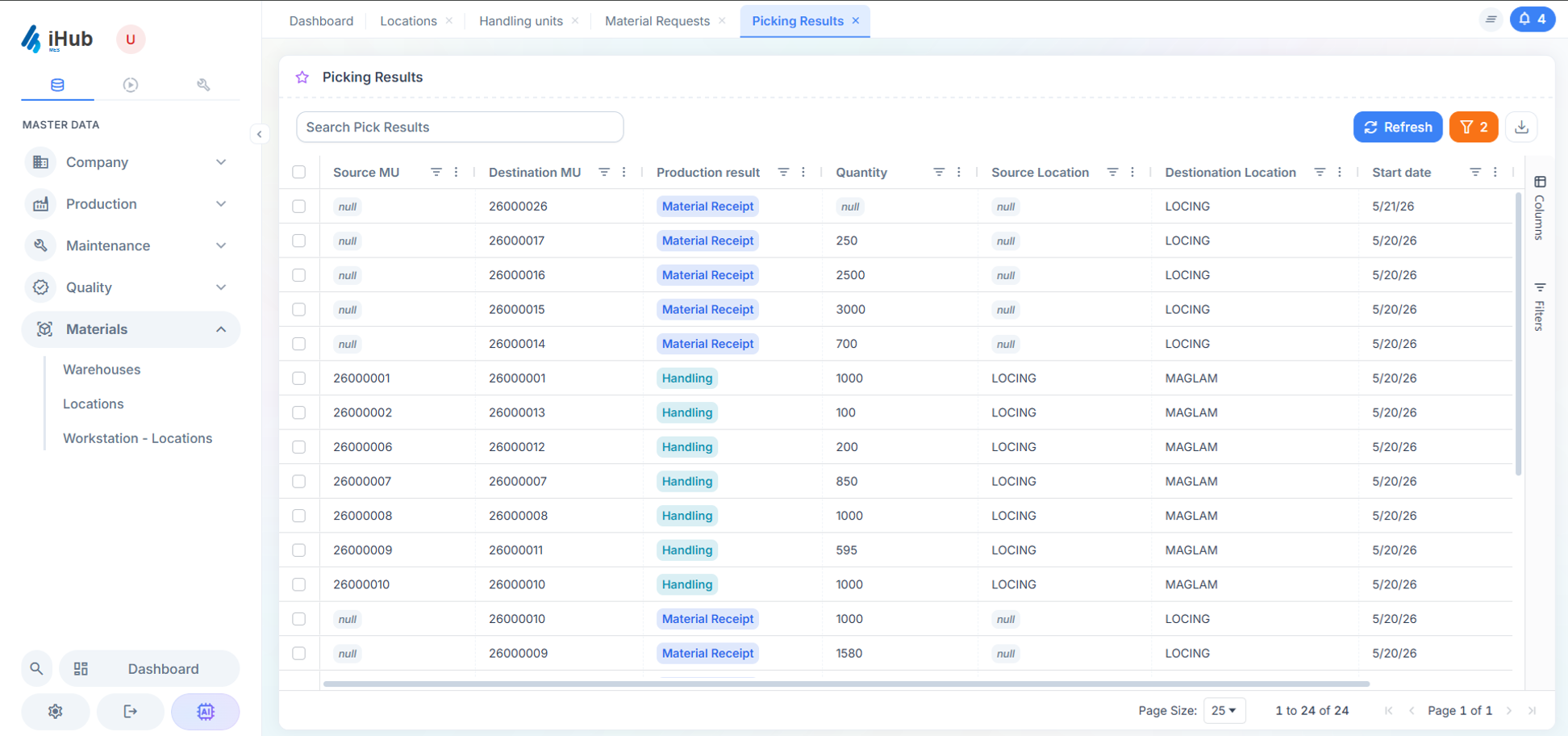Open Start date column options menu
Image resolution: width=1568 pixels, height=736 pixels.
point(1495,172)
